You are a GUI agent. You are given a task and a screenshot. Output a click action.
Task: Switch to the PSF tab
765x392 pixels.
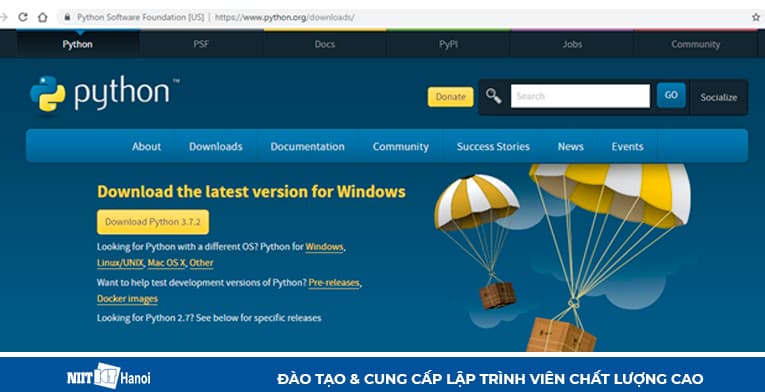click(x=201, y=44)
